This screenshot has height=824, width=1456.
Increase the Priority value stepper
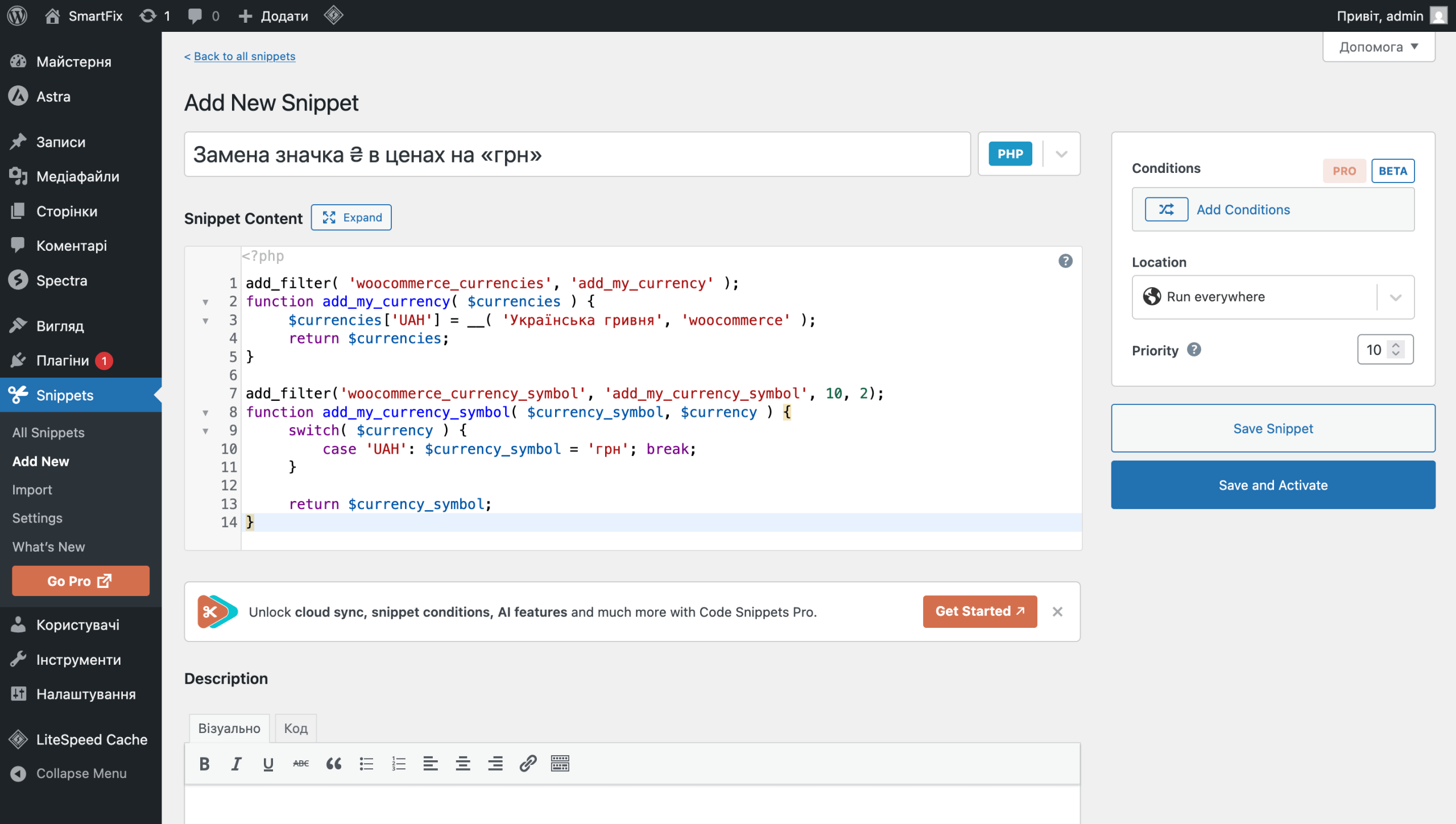click(1396, 345)
